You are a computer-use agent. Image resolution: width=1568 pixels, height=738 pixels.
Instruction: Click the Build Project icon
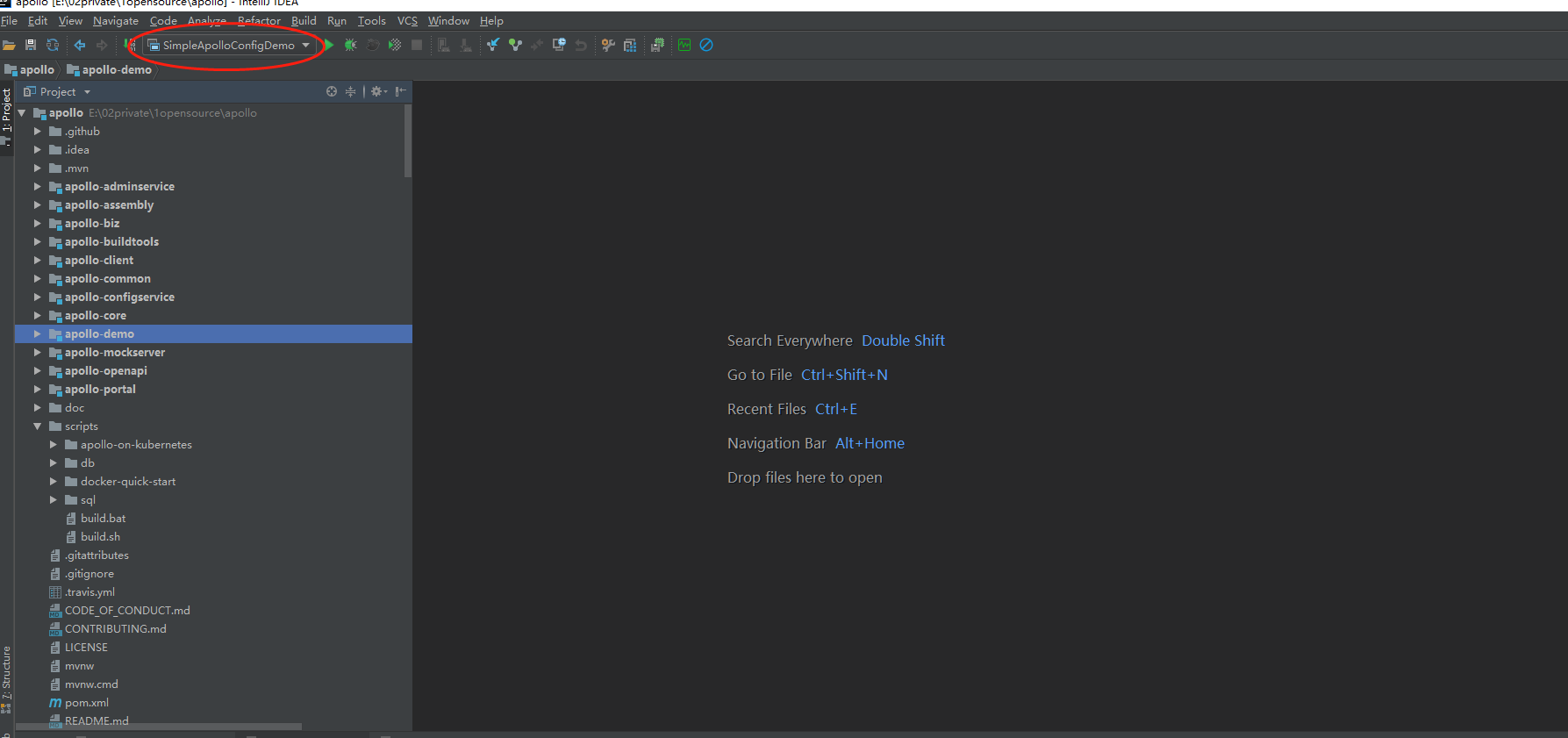130,45
